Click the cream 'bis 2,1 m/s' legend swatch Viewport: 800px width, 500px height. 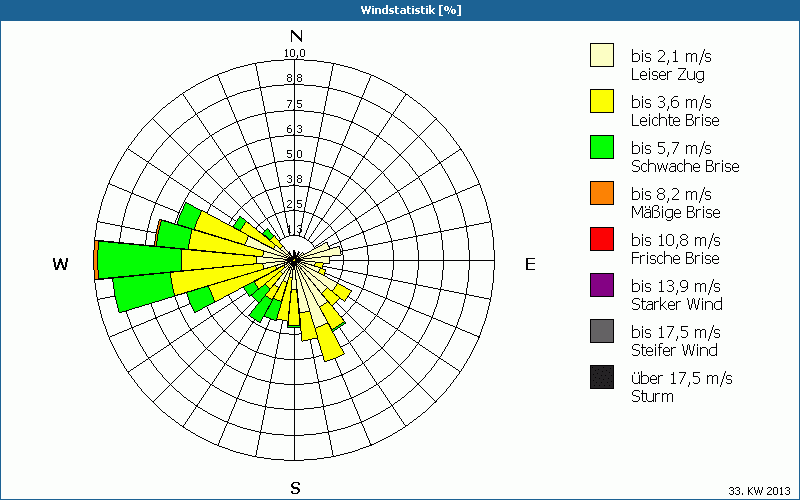pos(602,55)
